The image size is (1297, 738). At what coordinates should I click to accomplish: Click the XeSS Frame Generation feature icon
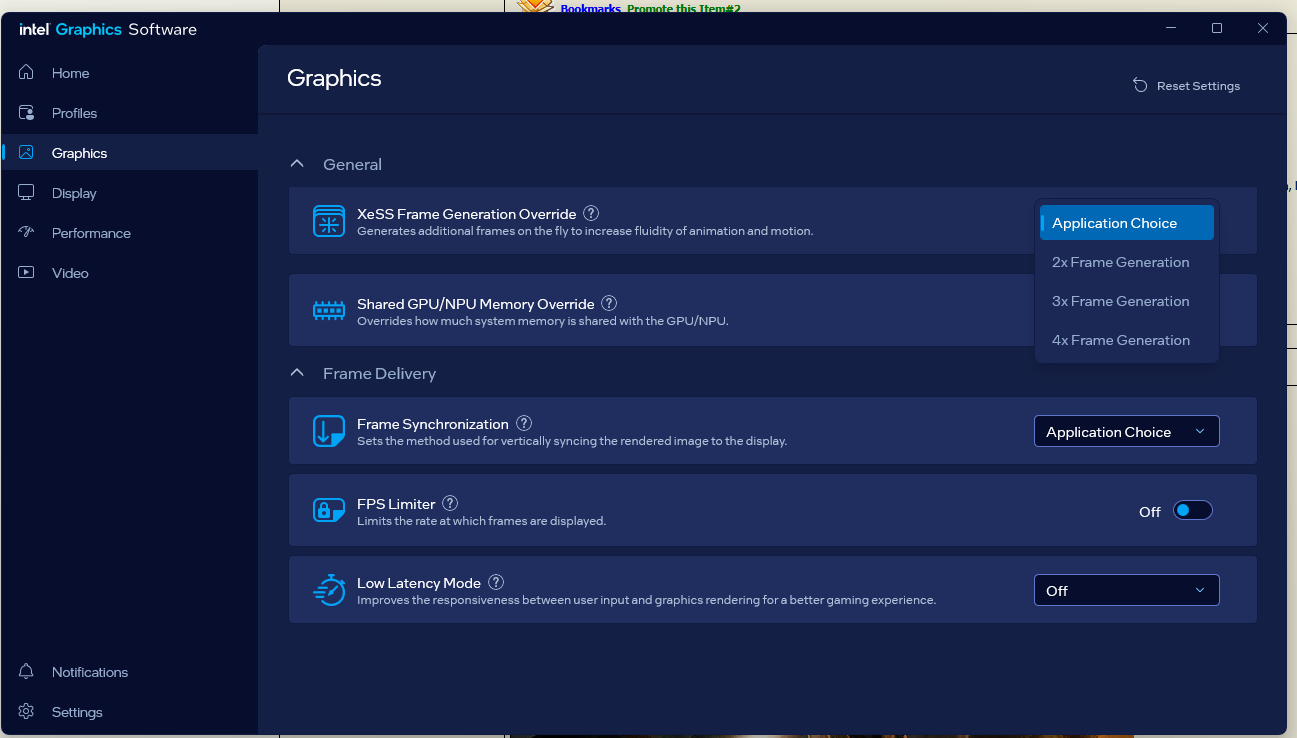[x=329, y=221]
